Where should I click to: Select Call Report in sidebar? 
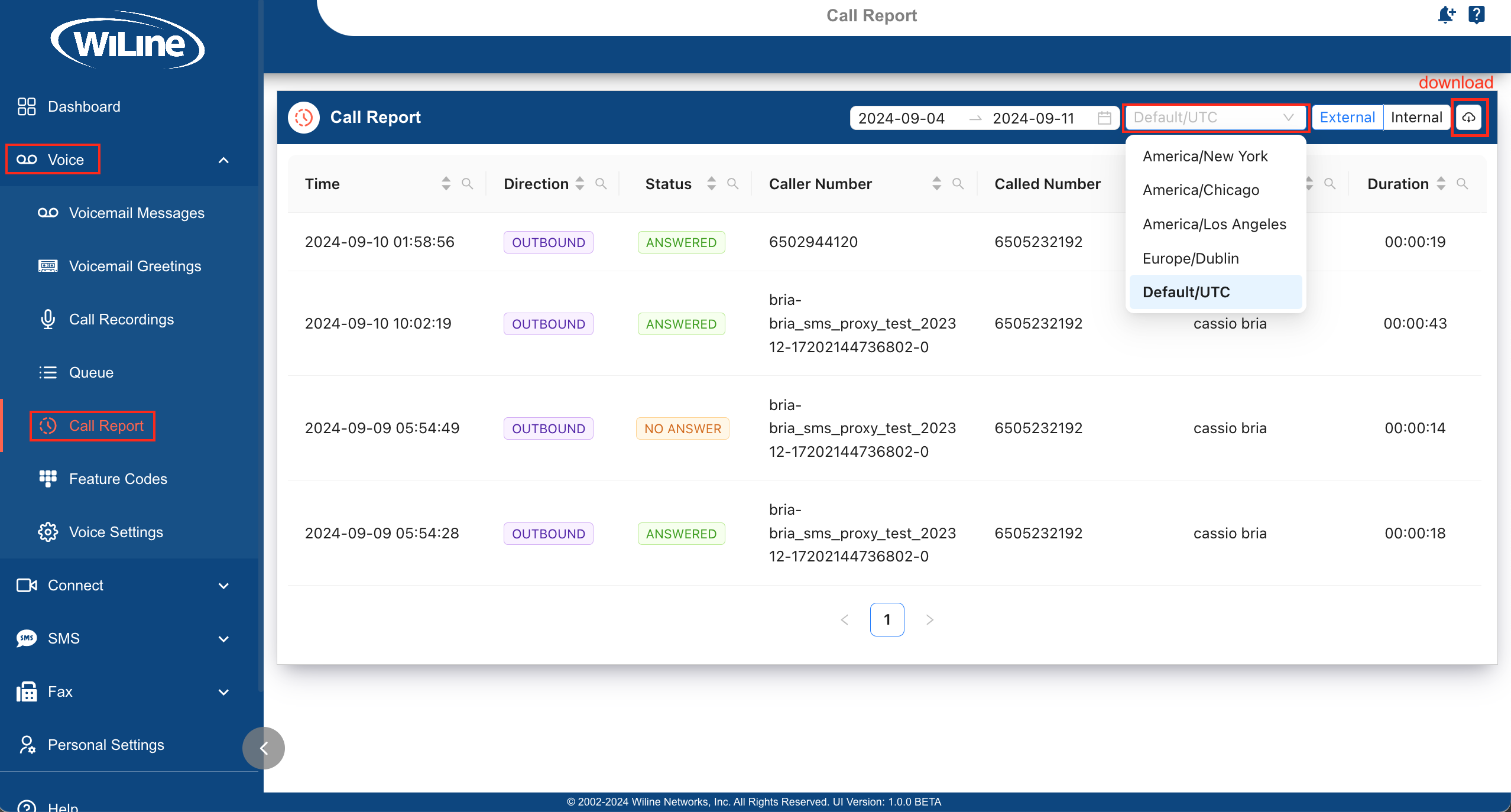point(106,426)
